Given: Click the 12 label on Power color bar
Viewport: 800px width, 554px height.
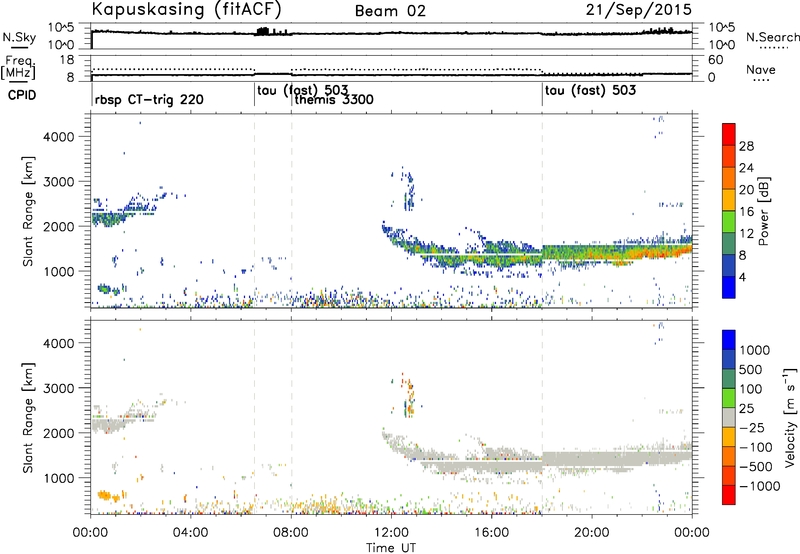Looking at the screenshot, I should (746, 234).
